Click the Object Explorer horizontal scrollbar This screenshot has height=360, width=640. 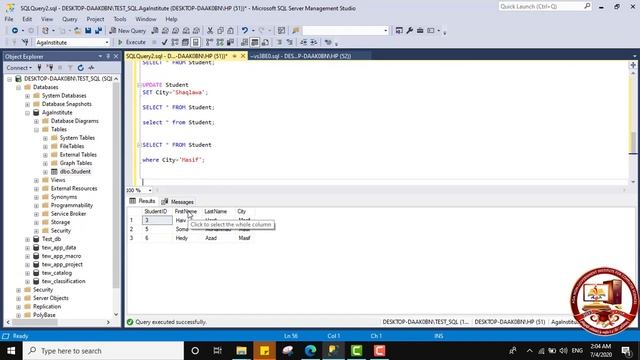point(35,322)
